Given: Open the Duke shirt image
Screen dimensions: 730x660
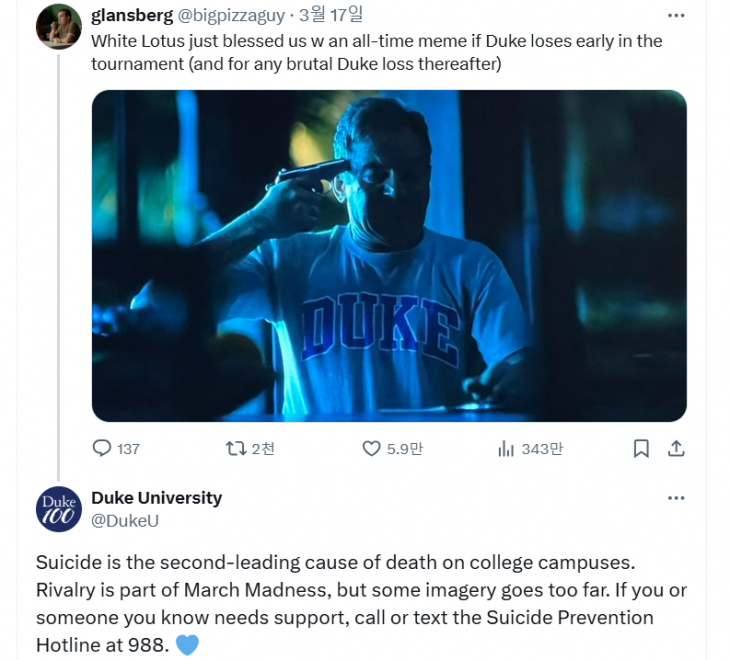Looking at the screenshot, I should [389, 256].
